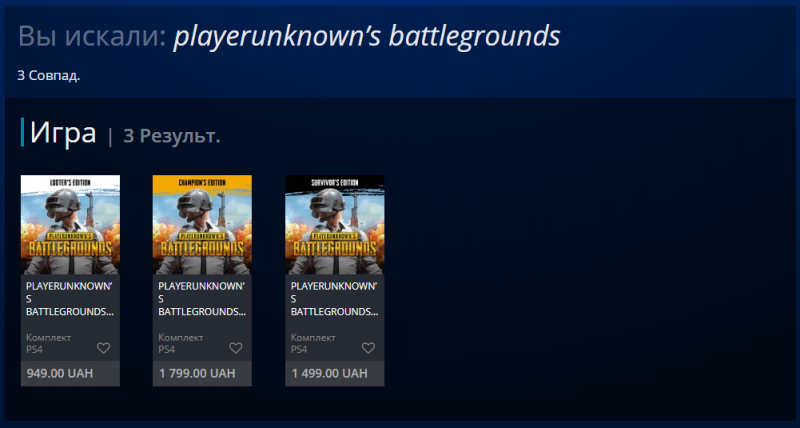
Task: Click 'PS4' label on the 1 799.00 UAH card
Action: [167, 349]
